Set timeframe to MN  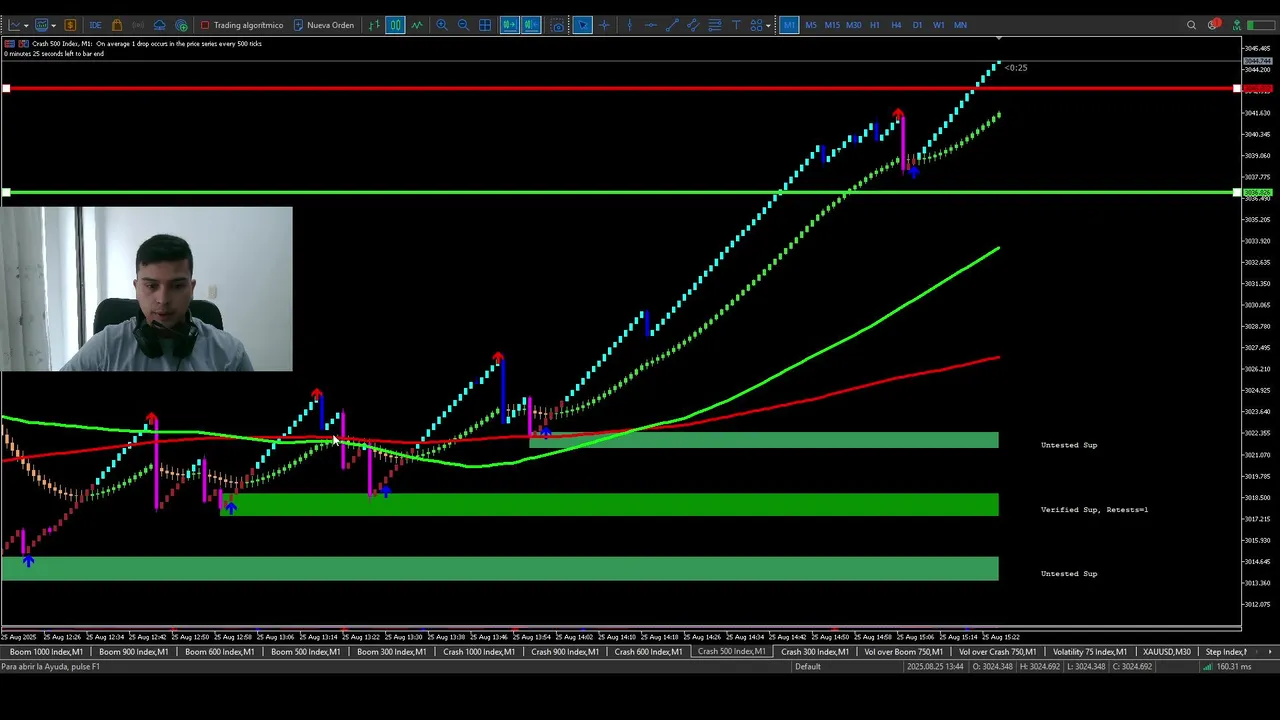[x=960, y=25]
